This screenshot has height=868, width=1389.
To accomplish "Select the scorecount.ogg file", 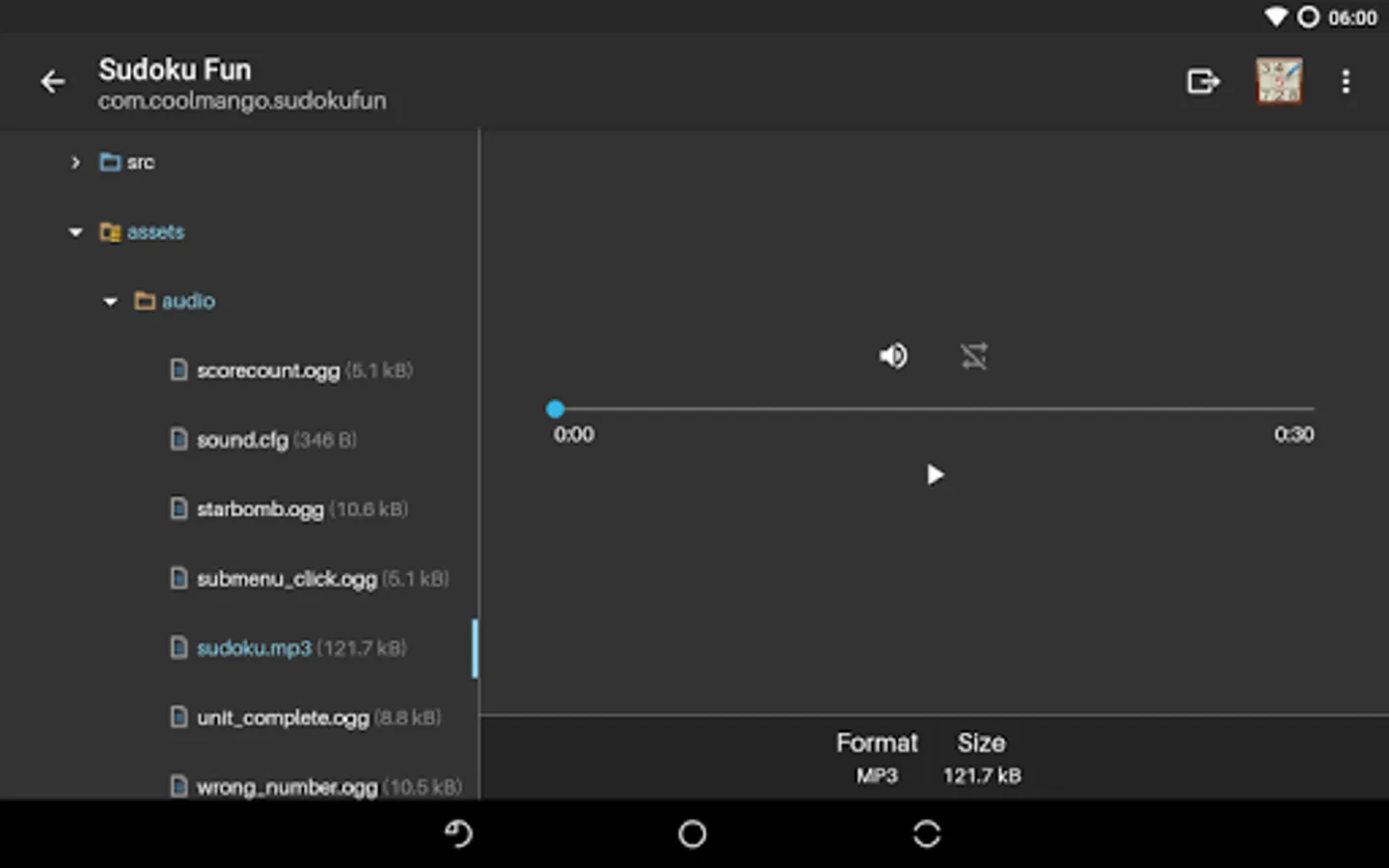I will [x=267, y=369].
